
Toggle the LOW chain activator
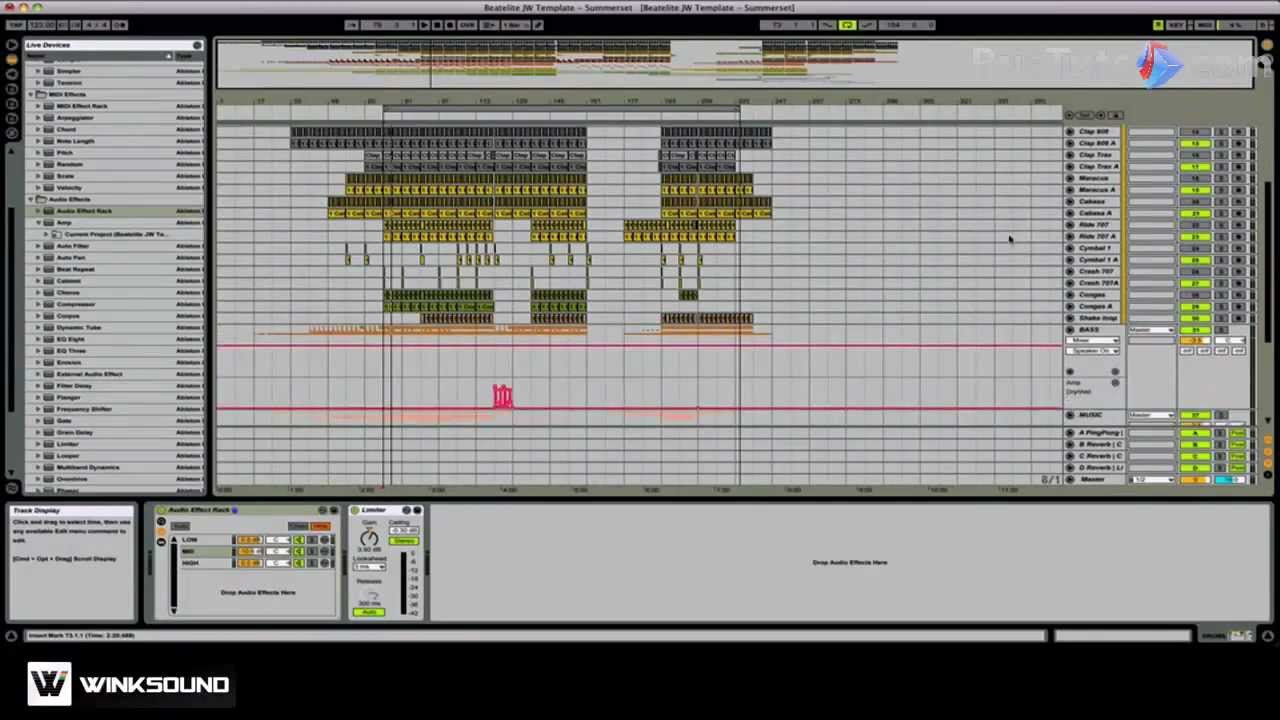299,540
